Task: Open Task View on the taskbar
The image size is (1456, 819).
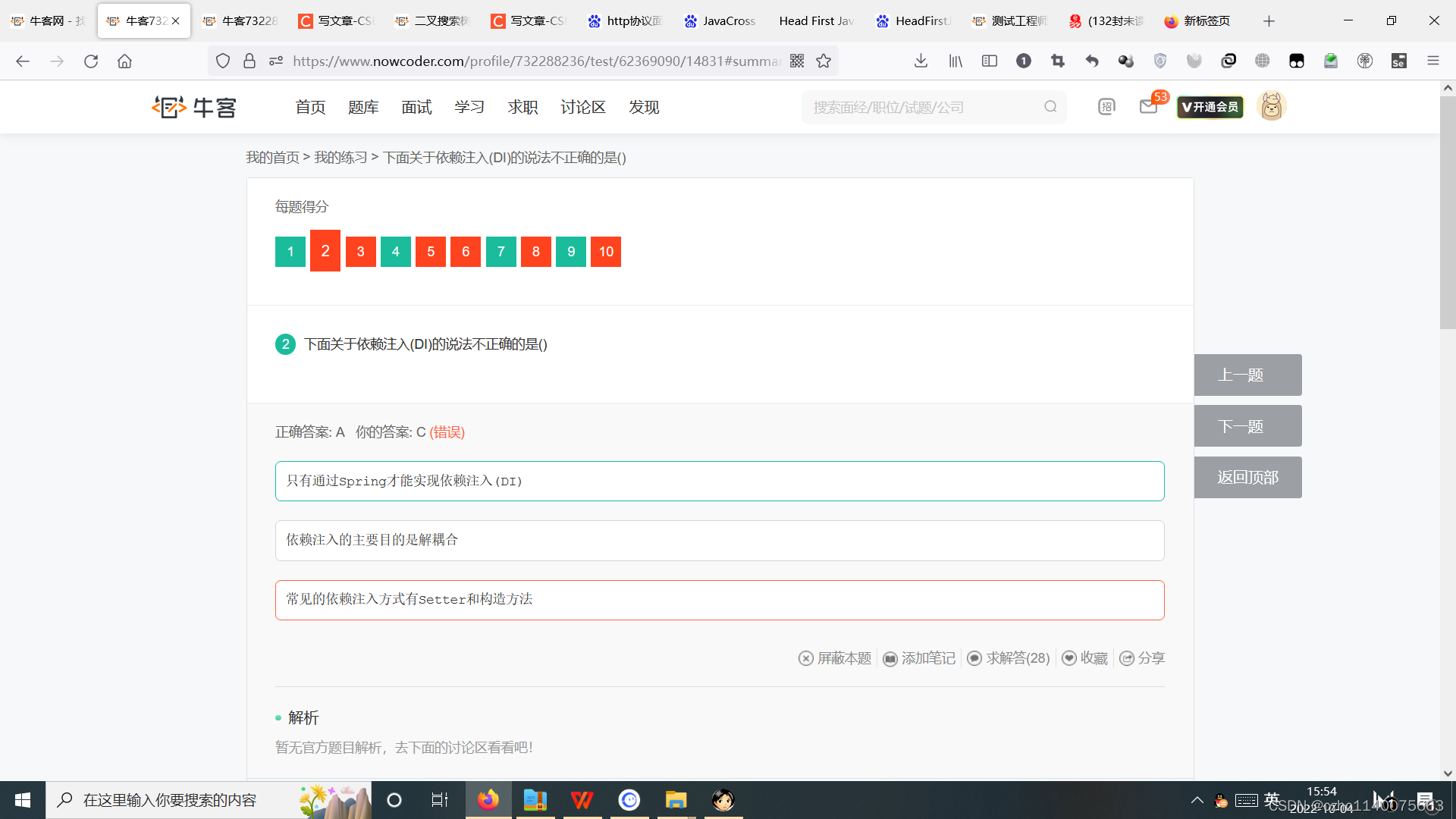Action: click(x=440, y=800)
